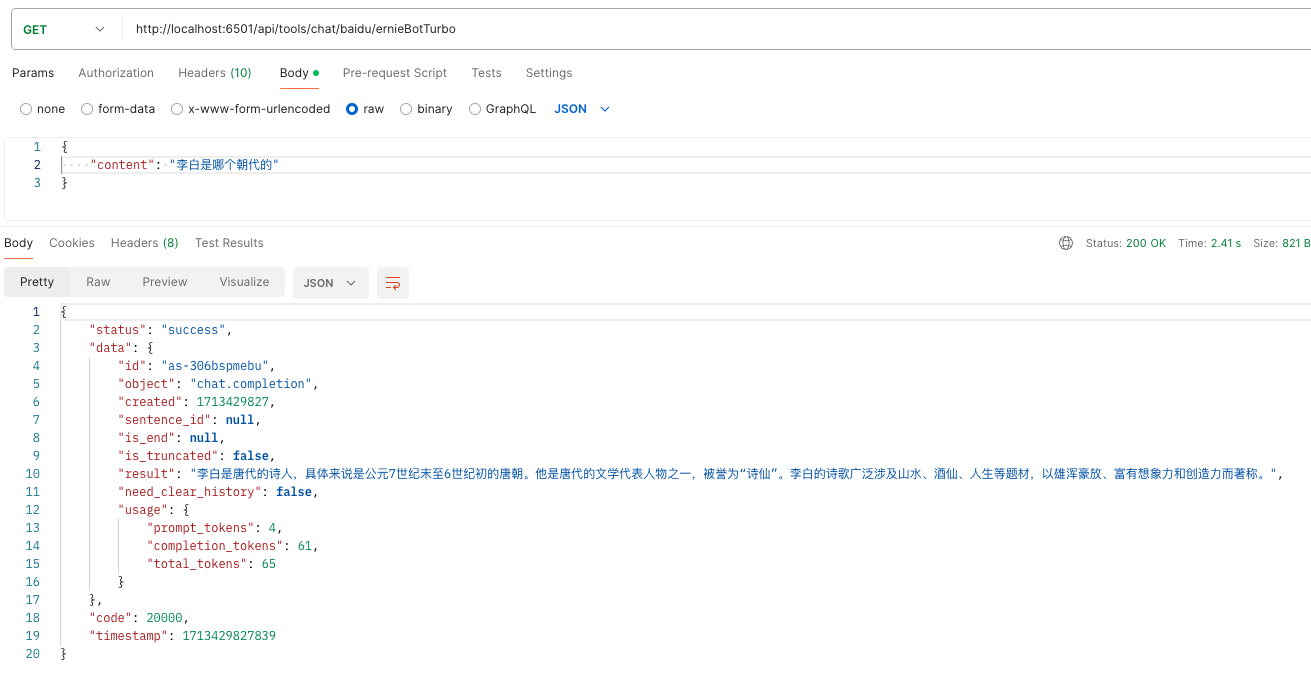Open the Params tab
1311x676 pixels.
pos(33,73)
